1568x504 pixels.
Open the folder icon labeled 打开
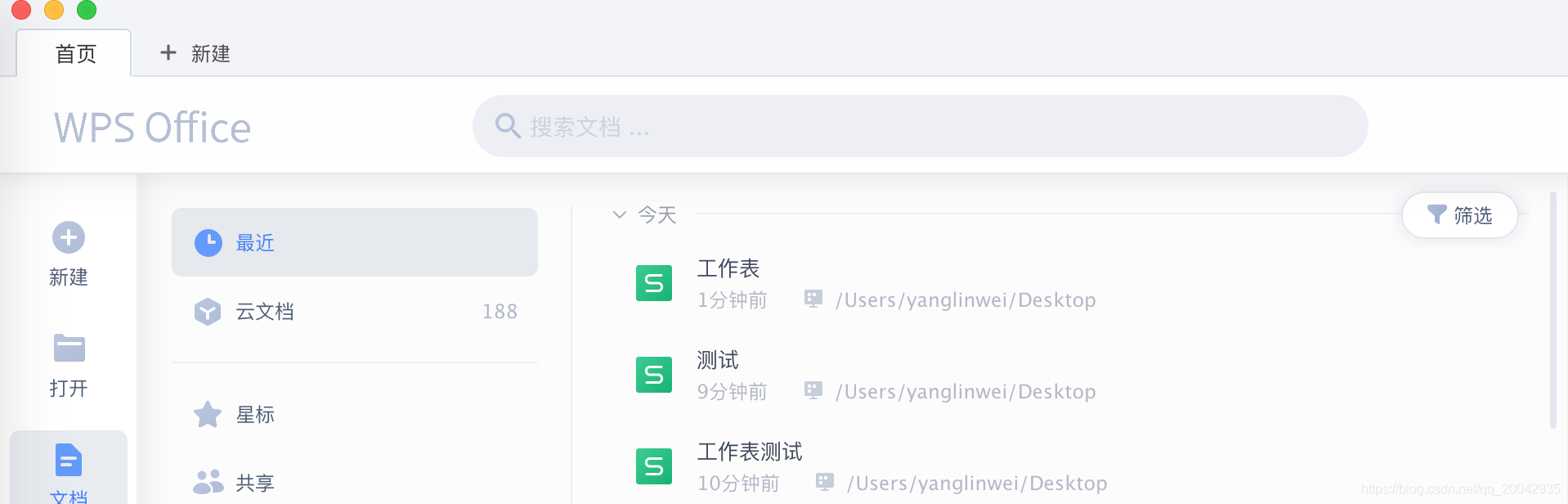(x=69, y=348)
